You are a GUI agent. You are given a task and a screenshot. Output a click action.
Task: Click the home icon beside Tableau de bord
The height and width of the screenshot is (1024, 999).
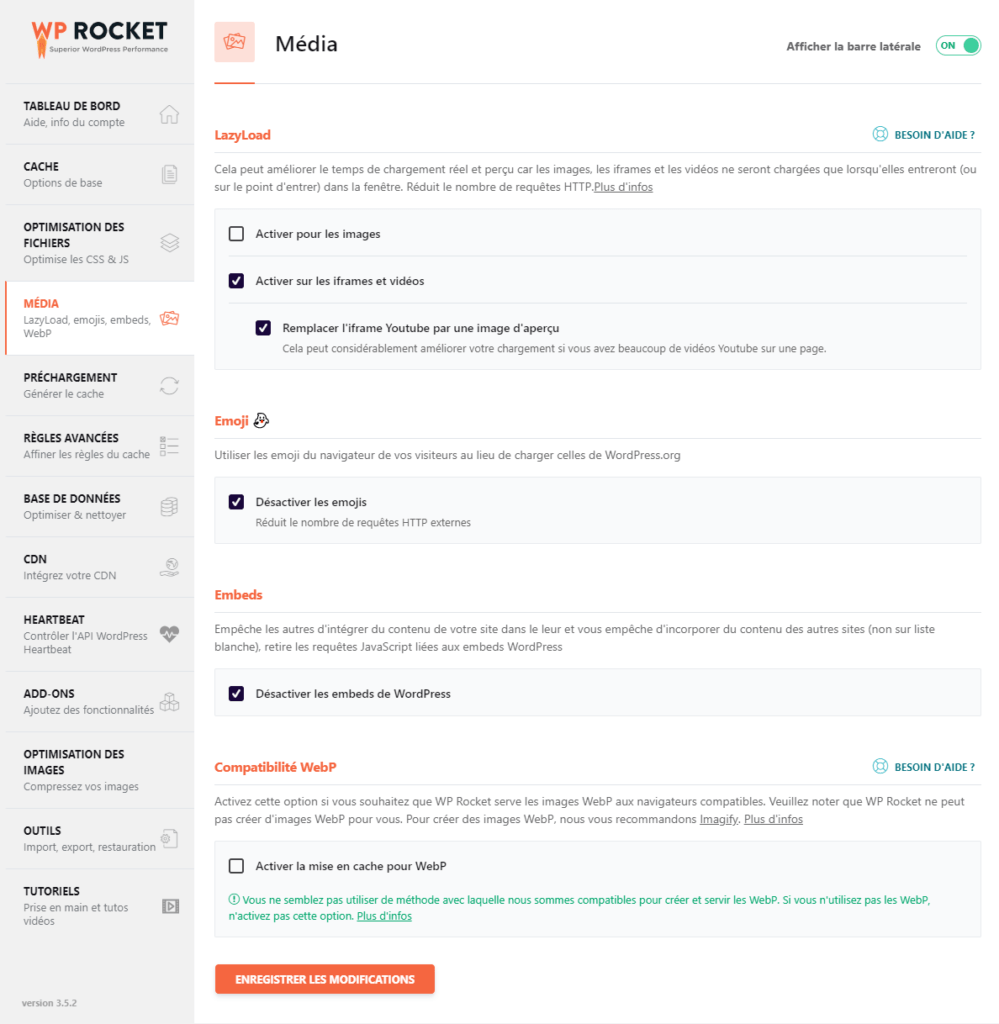click(x=169, y=114)
